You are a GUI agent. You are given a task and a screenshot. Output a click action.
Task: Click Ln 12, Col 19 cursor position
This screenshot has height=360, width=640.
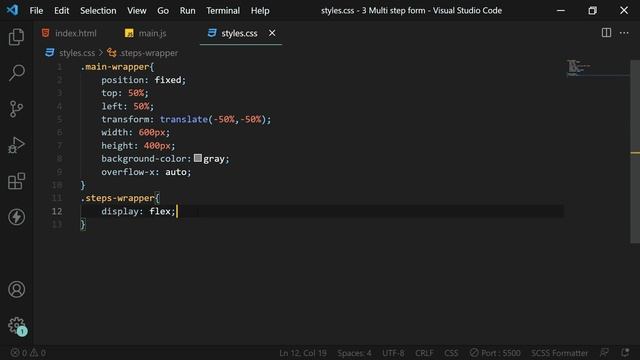coord(303,353)
